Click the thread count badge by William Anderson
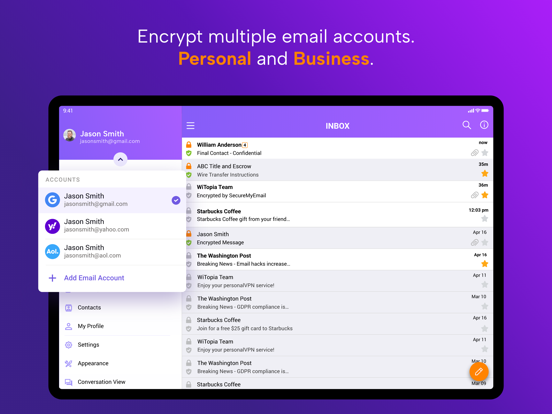The height and width of the screenshot is (414, 552). (x=245, y=145)
